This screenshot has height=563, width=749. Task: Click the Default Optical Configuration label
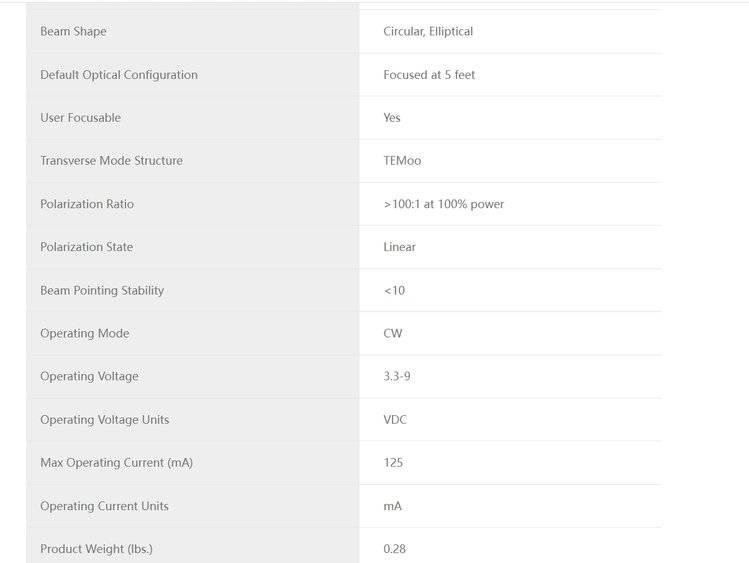tap(119, 75)
